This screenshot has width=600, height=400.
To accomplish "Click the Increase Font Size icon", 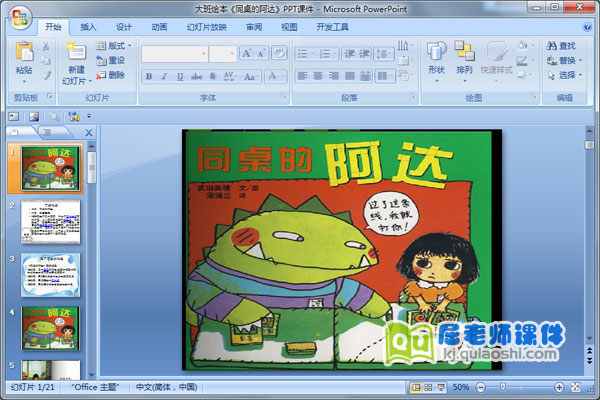I will click(x=246, y=53).
